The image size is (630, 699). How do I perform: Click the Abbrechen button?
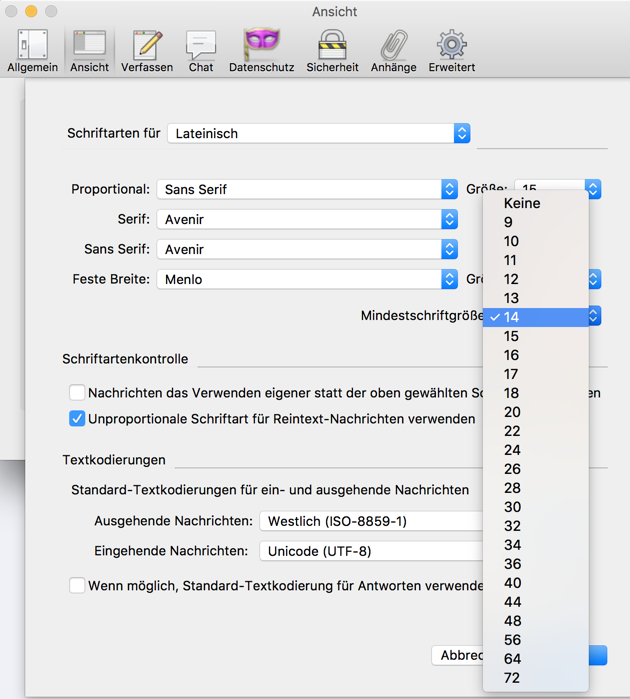click(x=460, y=656)
